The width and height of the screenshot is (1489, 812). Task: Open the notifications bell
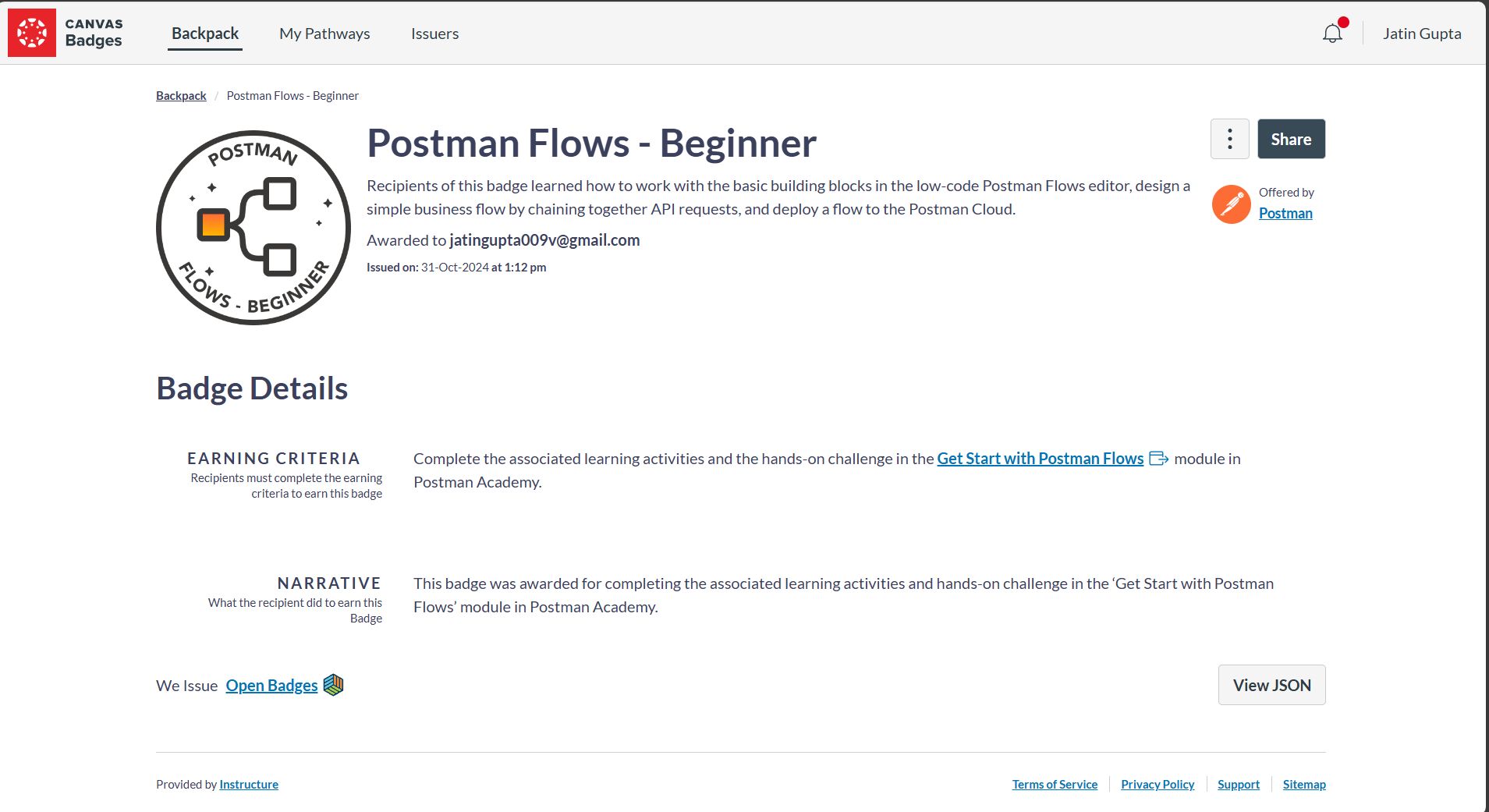point(1331,33)
